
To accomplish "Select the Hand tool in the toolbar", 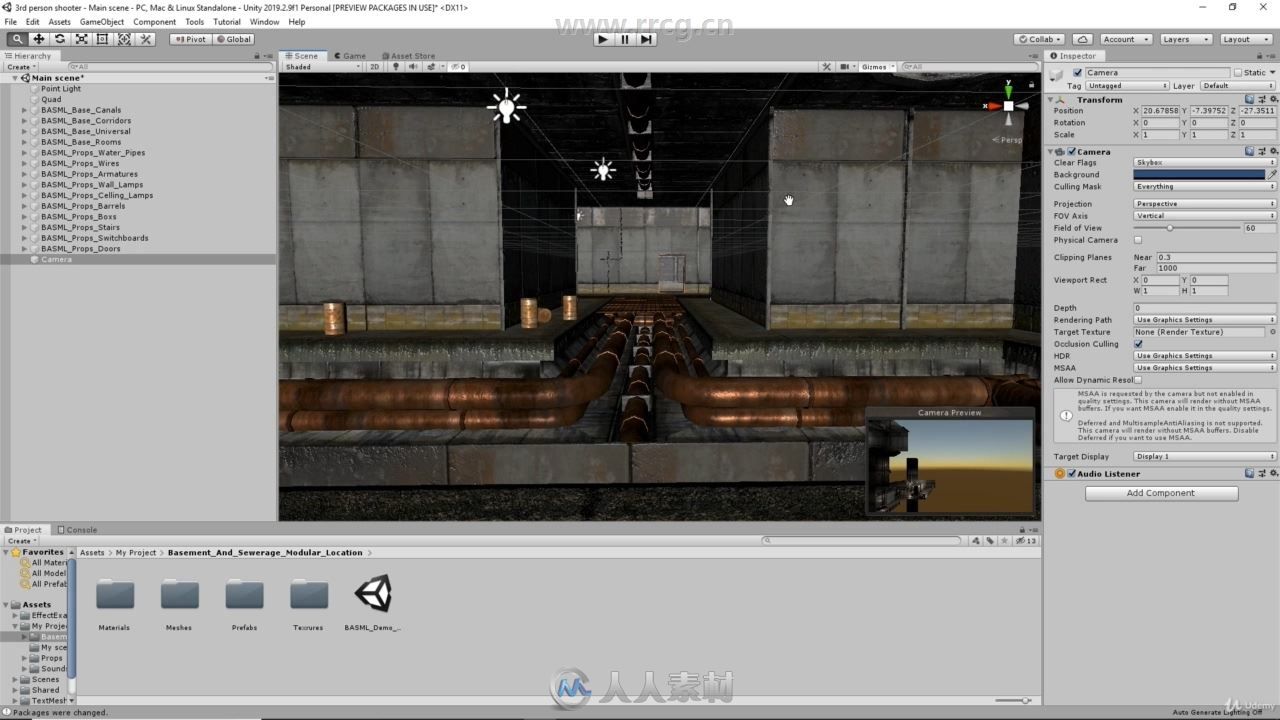I will coord(17,39).
